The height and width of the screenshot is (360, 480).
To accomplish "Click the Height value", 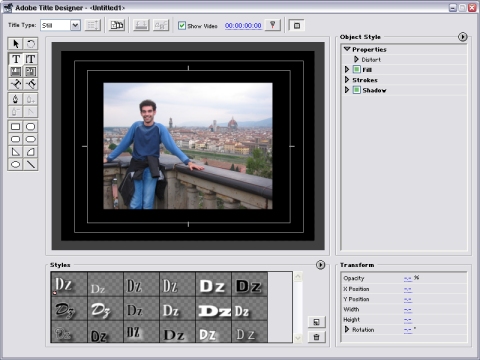I will [408, 320].
